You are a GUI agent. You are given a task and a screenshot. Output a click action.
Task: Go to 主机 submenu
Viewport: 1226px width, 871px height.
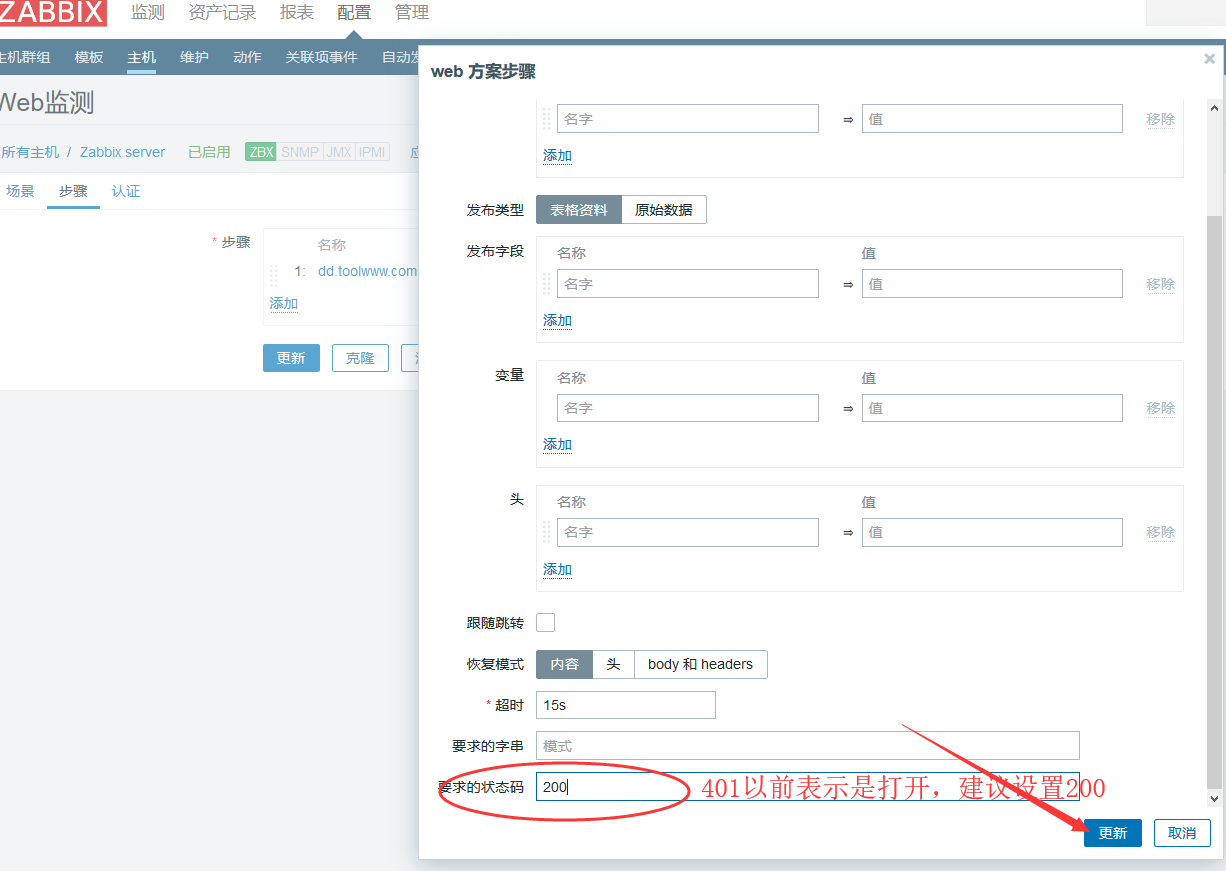141,57
